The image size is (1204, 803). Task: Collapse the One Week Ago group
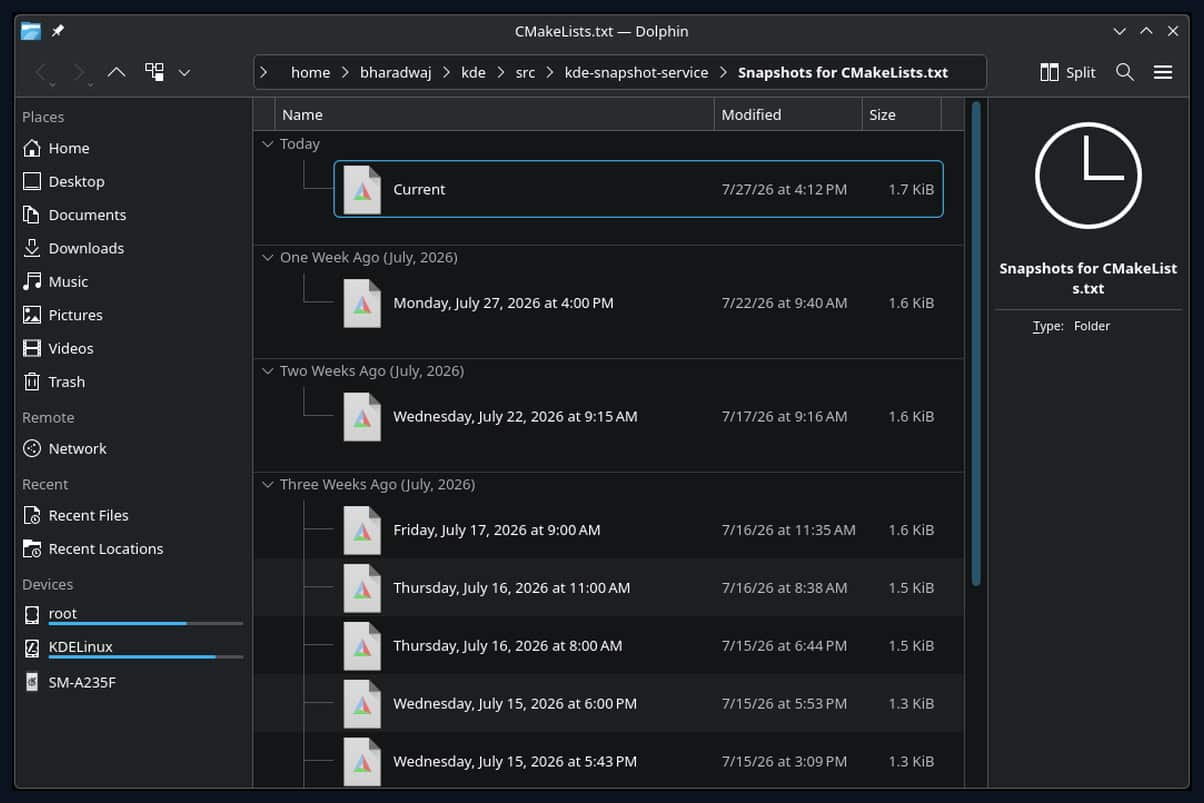267,257
